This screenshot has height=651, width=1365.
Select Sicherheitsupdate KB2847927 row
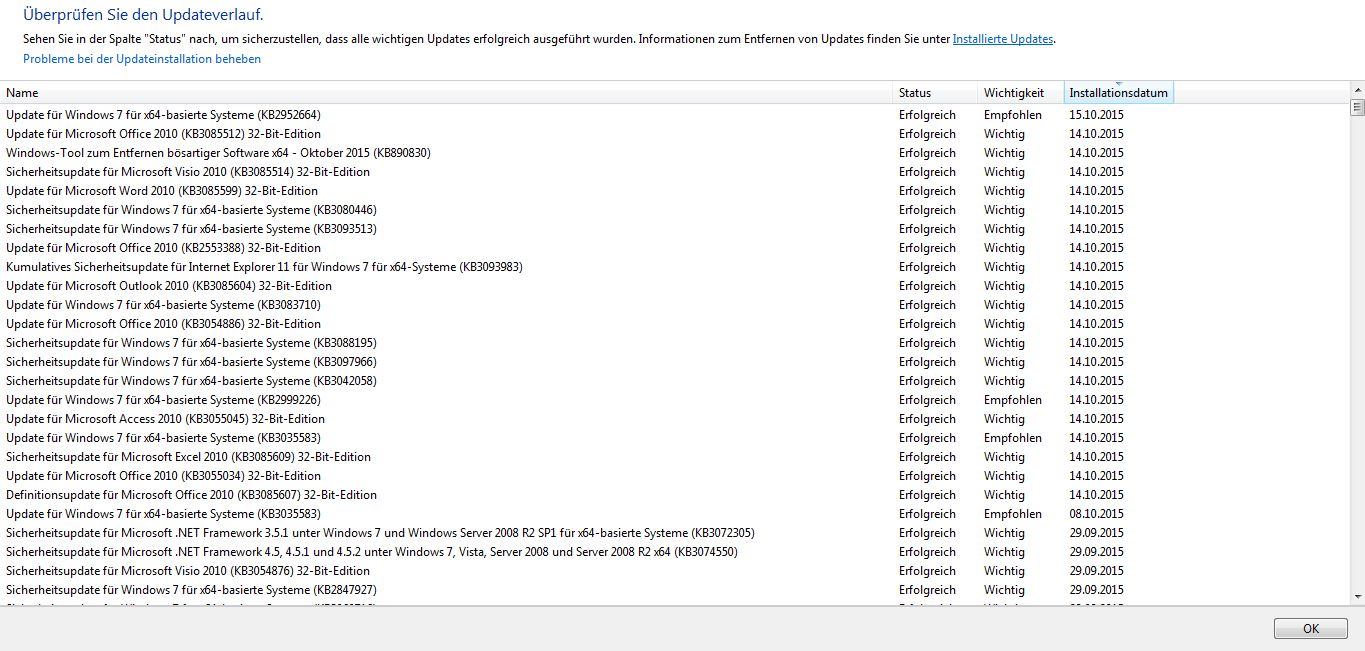click(675, 590)
